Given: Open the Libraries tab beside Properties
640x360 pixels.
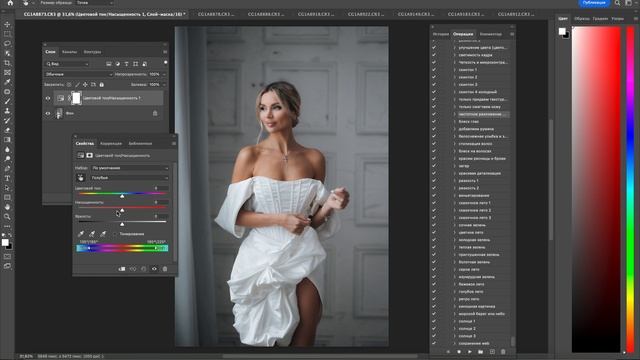Looking at the screenshot, I should (140, 144).
